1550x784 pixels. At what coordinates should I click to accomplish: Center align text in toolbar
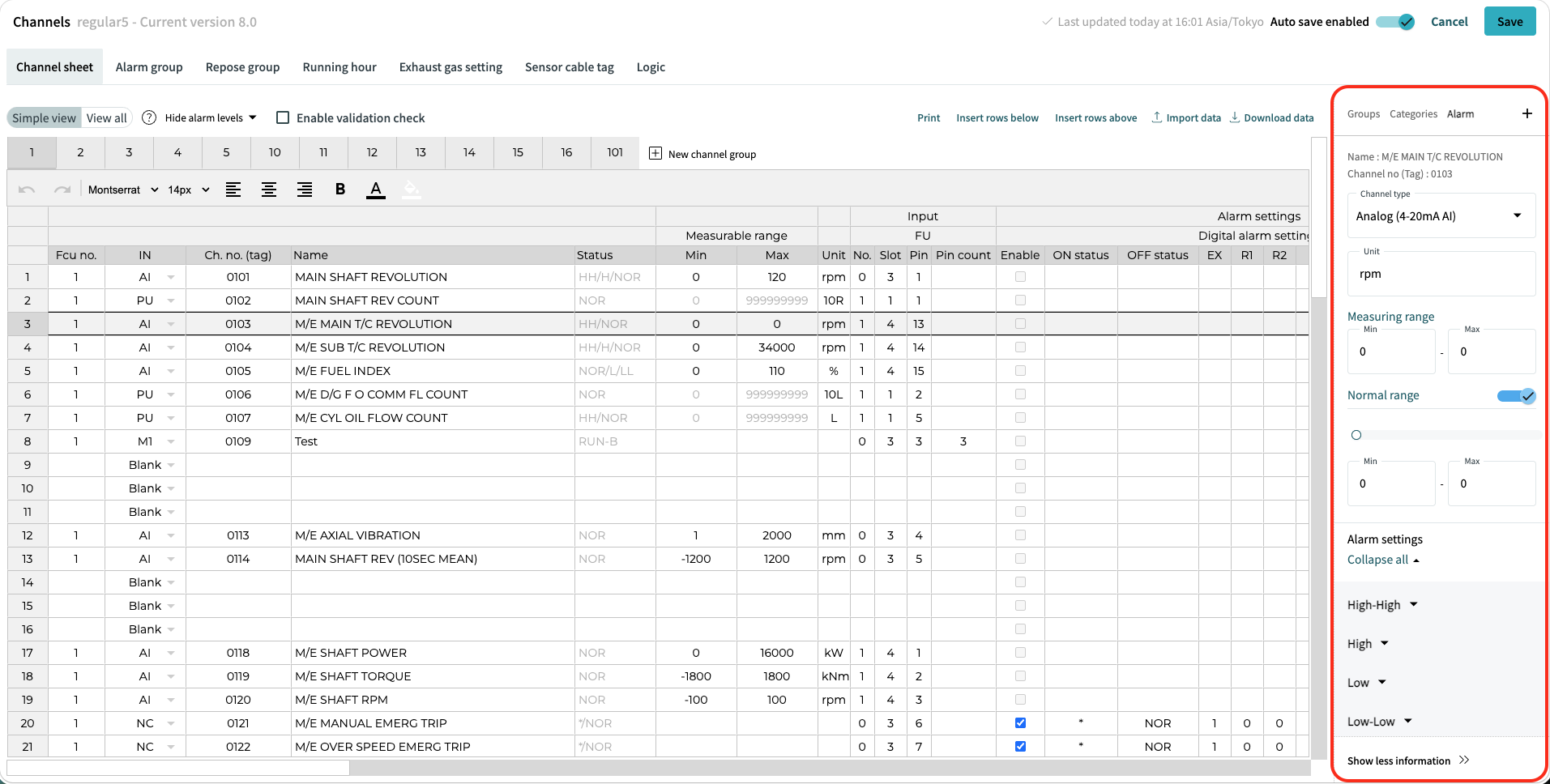(x=269, y=190)
